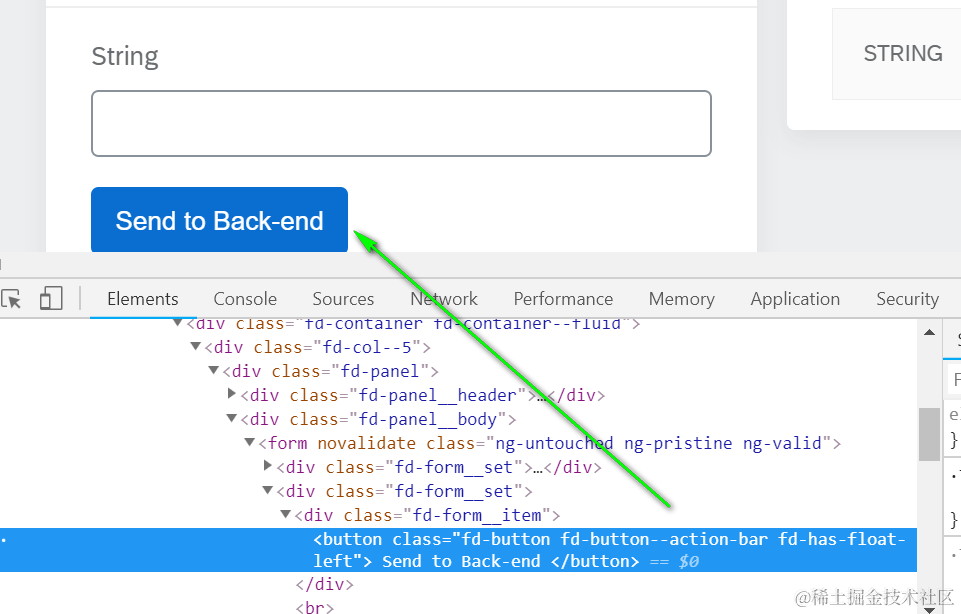Toggle the device toolbar icon
Image resolution: width=961 pixels, height=614 pixels.
point(51,298)
